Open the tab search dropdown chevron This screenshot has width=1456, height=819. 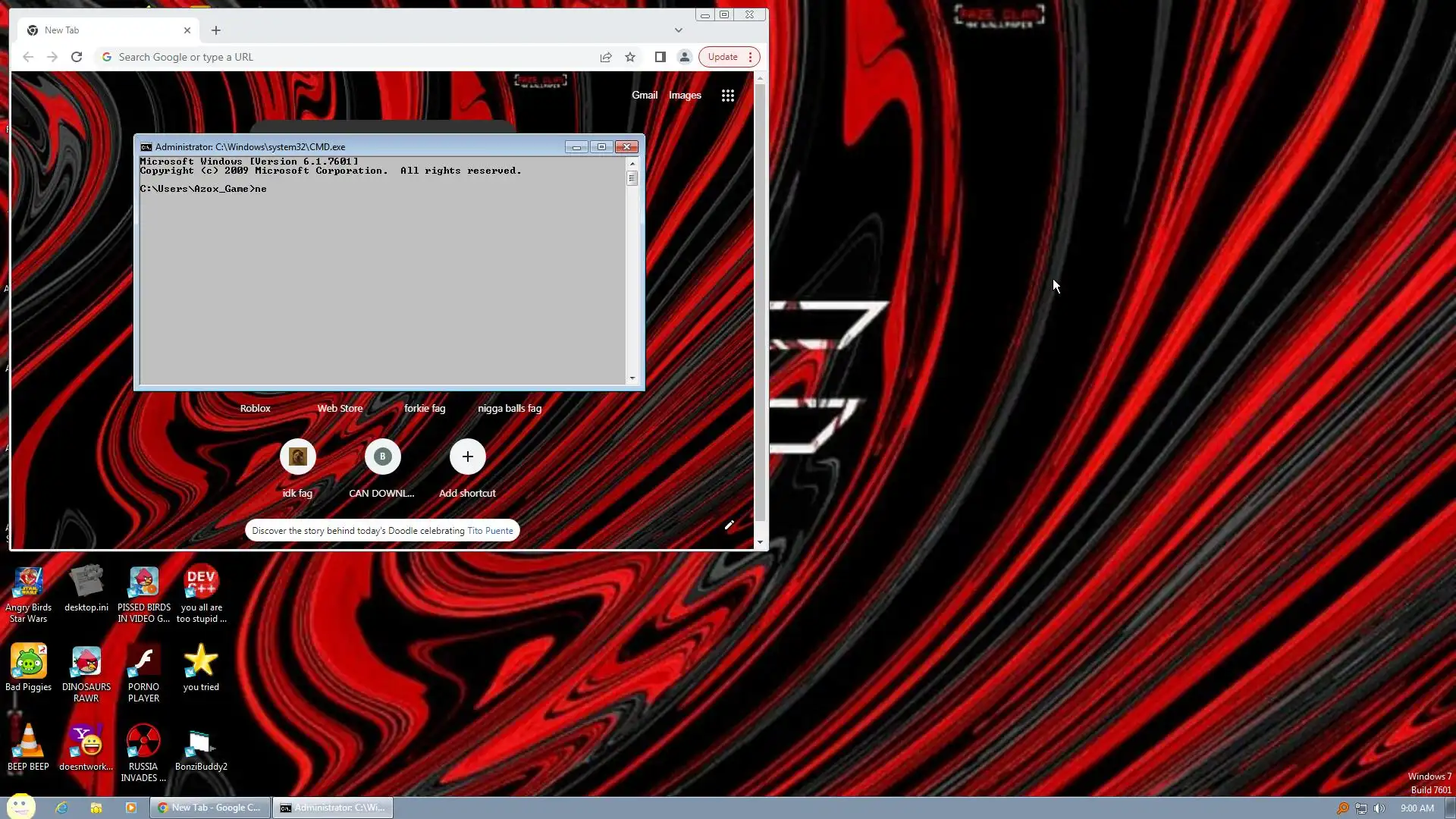[x=678, y=30]
